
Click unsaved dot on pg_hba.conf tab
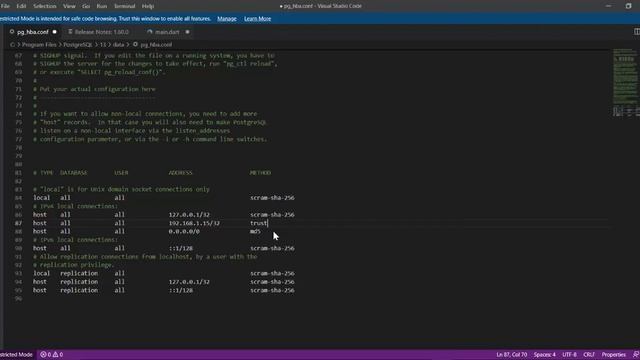coord(54,32)
